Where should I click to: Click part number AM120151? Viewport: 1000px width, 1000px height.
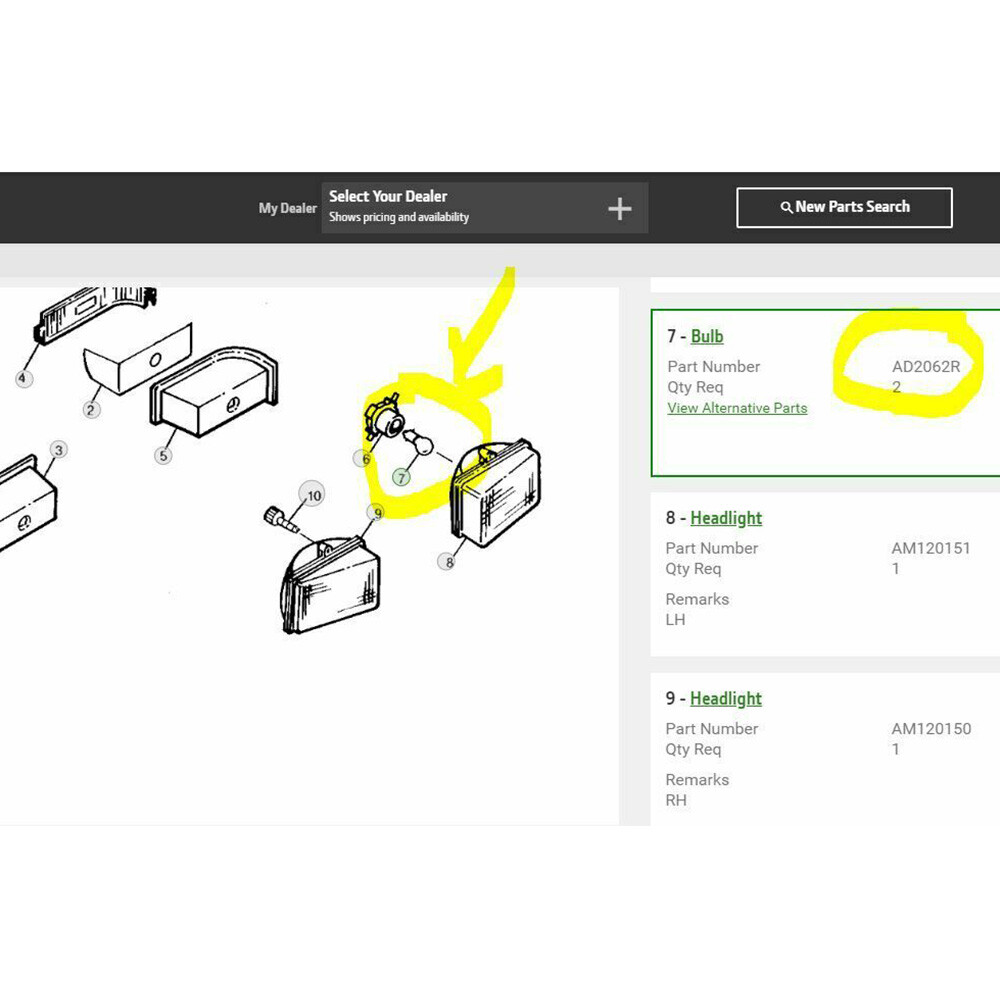930,548
